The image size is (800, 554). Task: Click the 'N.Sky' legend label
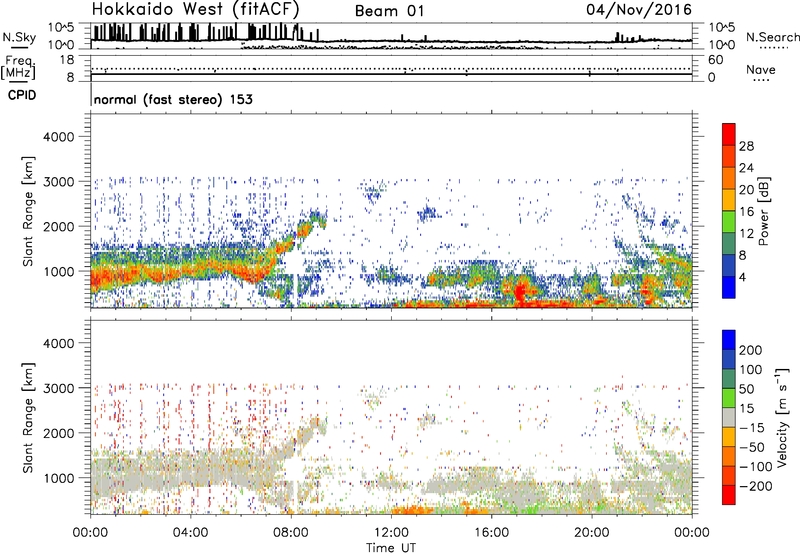point(19,37)
